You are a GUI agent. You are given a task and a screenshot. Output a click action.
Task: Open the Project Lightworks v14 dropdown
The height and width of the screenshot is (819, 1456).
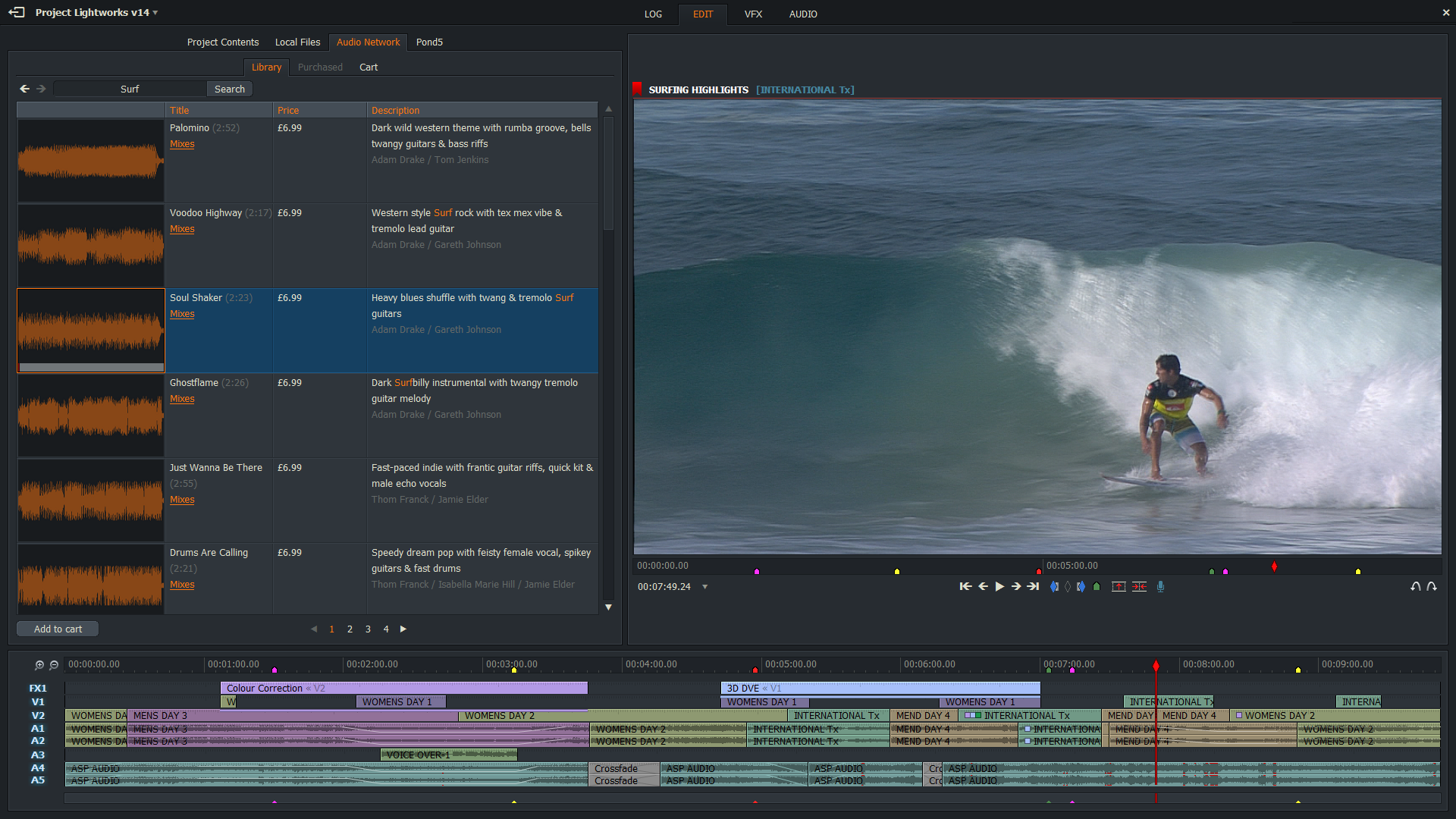155,12
